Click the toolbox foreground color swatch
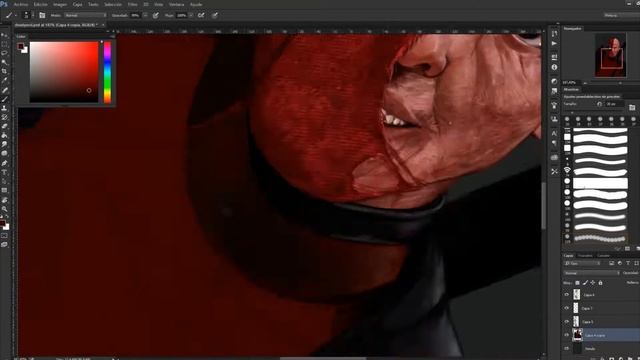The height and width of the screenshot is (360, 640). [x=2, y=223]
